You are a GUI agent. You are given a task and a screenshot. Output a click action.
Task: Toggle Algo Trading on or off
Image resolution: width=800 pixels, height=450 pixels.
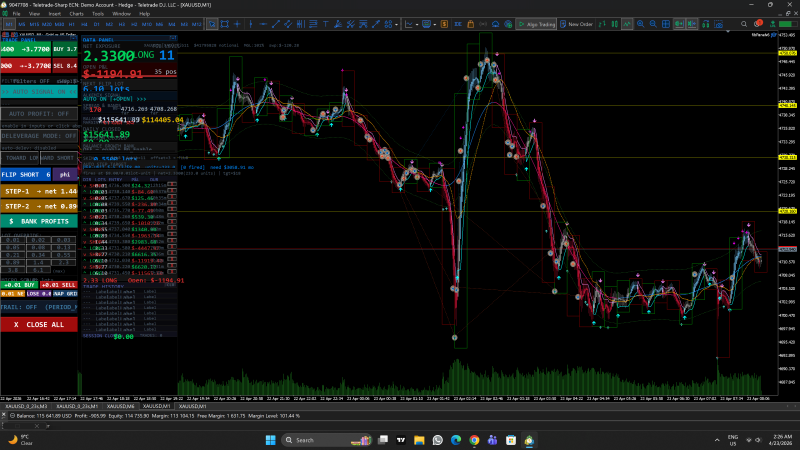pyautogui.click(x=536, y=24)
